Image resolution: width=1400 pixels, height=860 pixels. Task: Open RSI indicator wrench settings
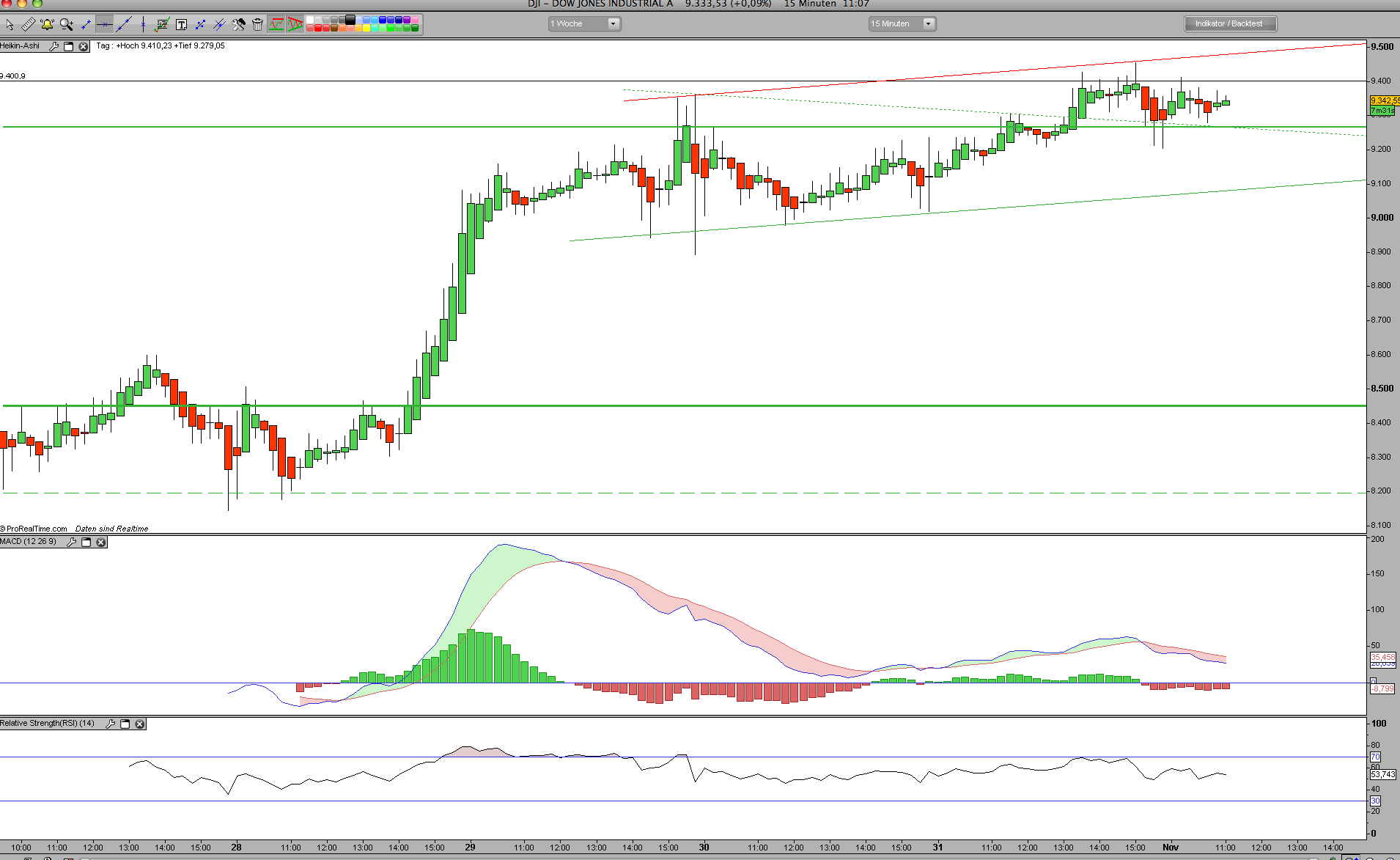(110, 724)
